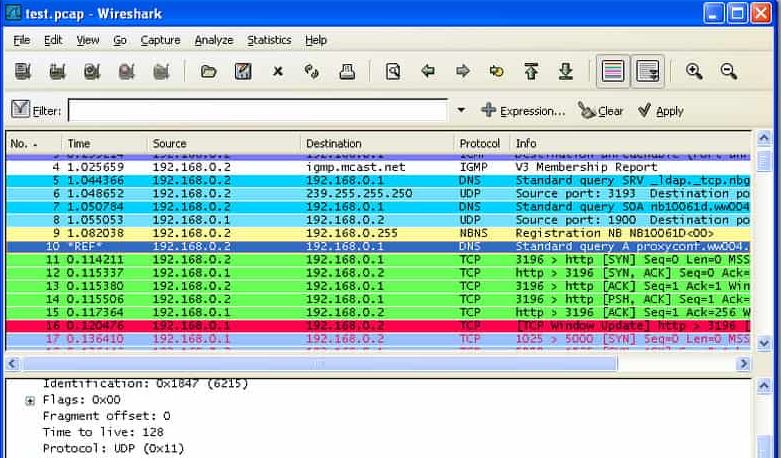
Task: Select packet 5 DNS SRV query row
Action: click(x=378, y=180)
